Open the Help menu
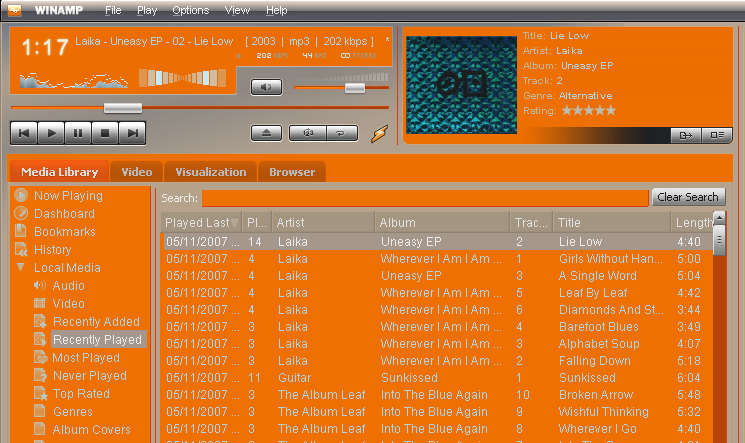The width and height of the screenshot is (745, 443). click(276, 10)
